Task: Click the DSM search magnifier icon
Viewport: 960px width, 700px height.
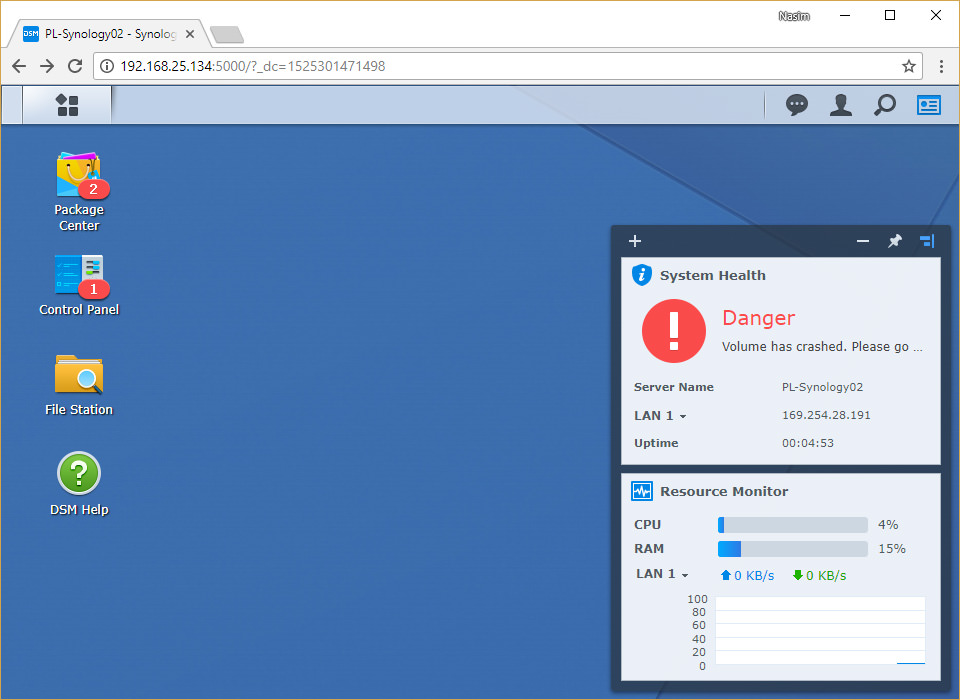Action: point(885,105)
